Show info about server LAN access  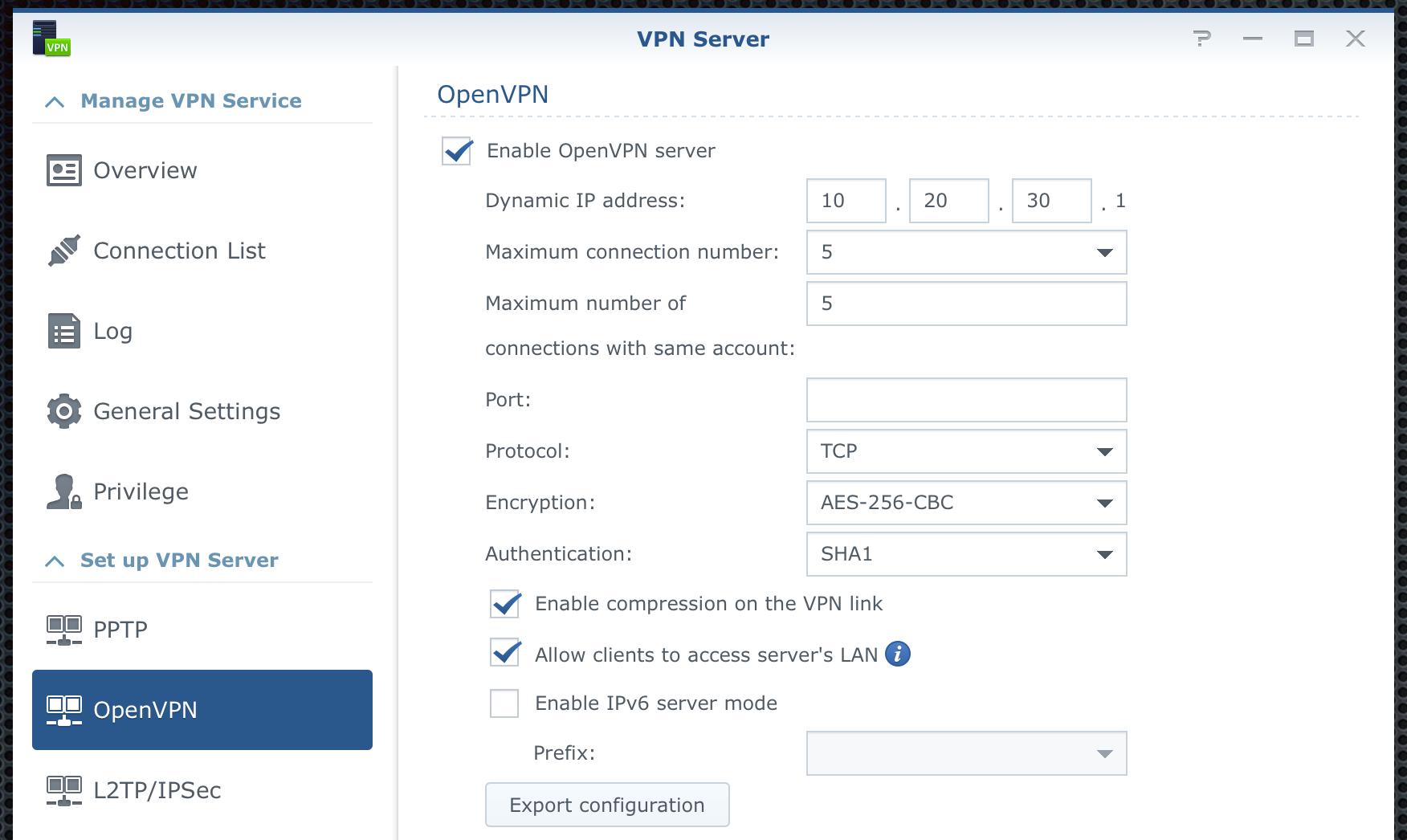[898, 654]
